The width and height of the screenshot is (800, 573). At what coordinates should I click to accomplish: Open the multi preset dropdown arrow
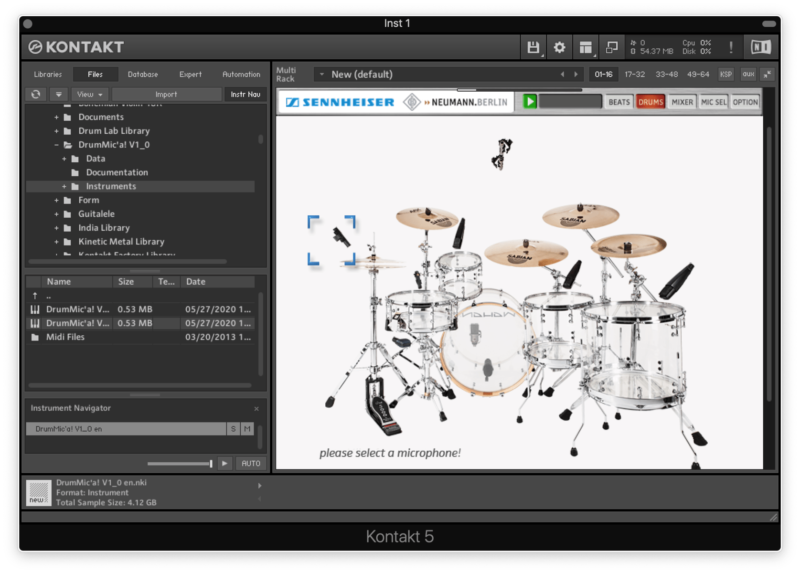(321, 74)
